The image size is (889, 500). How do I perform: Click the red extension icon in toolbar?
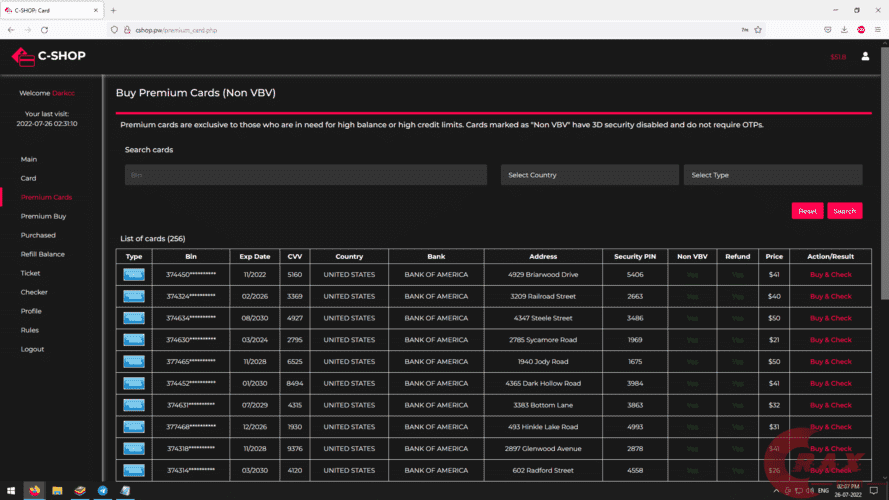click(x=861, y=30)
